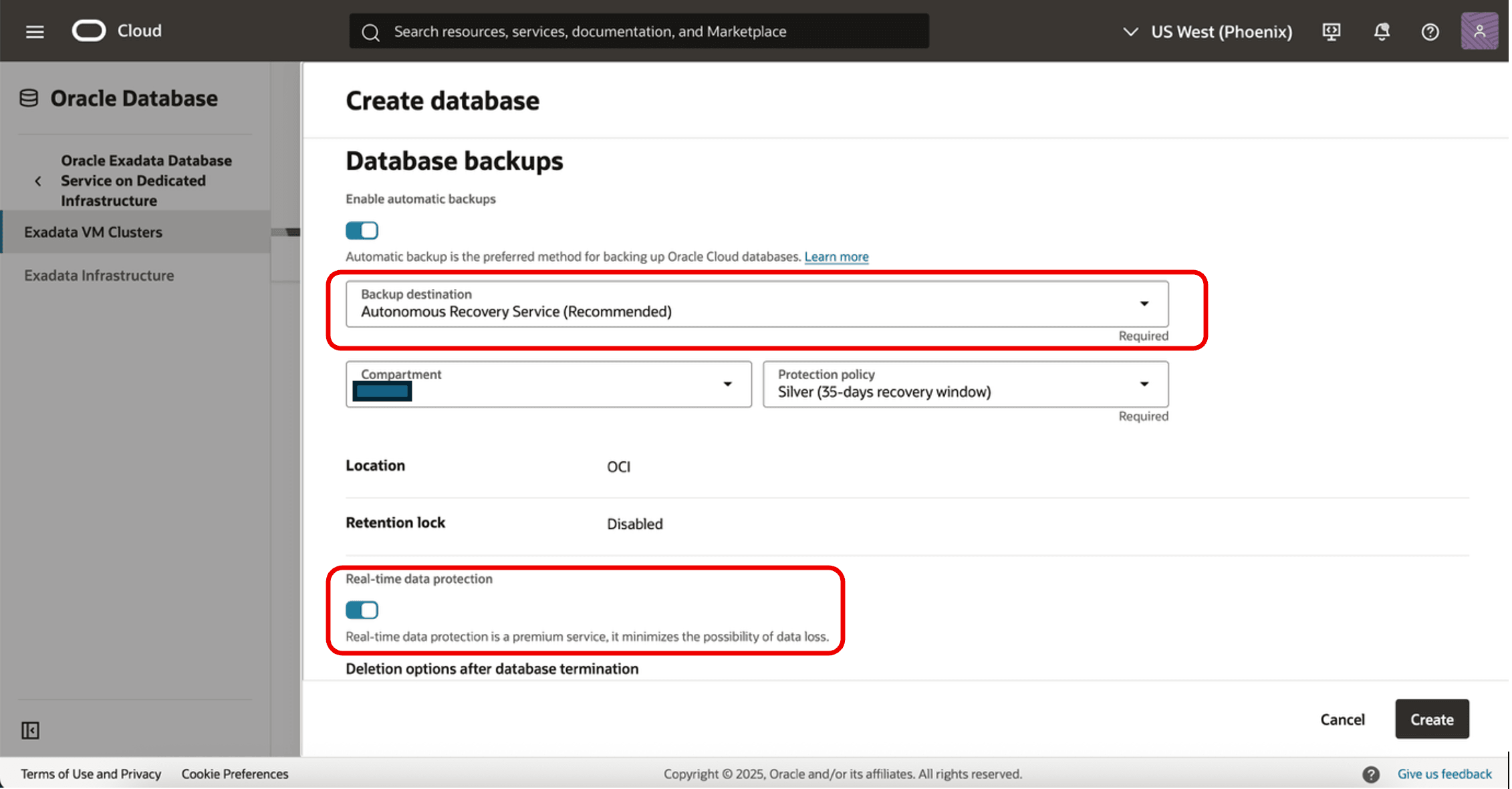The width and height of the screenshot is (1512, 789).
Task: Collapse sidebar using bottom panel icon
Action: tap(30, 731)
